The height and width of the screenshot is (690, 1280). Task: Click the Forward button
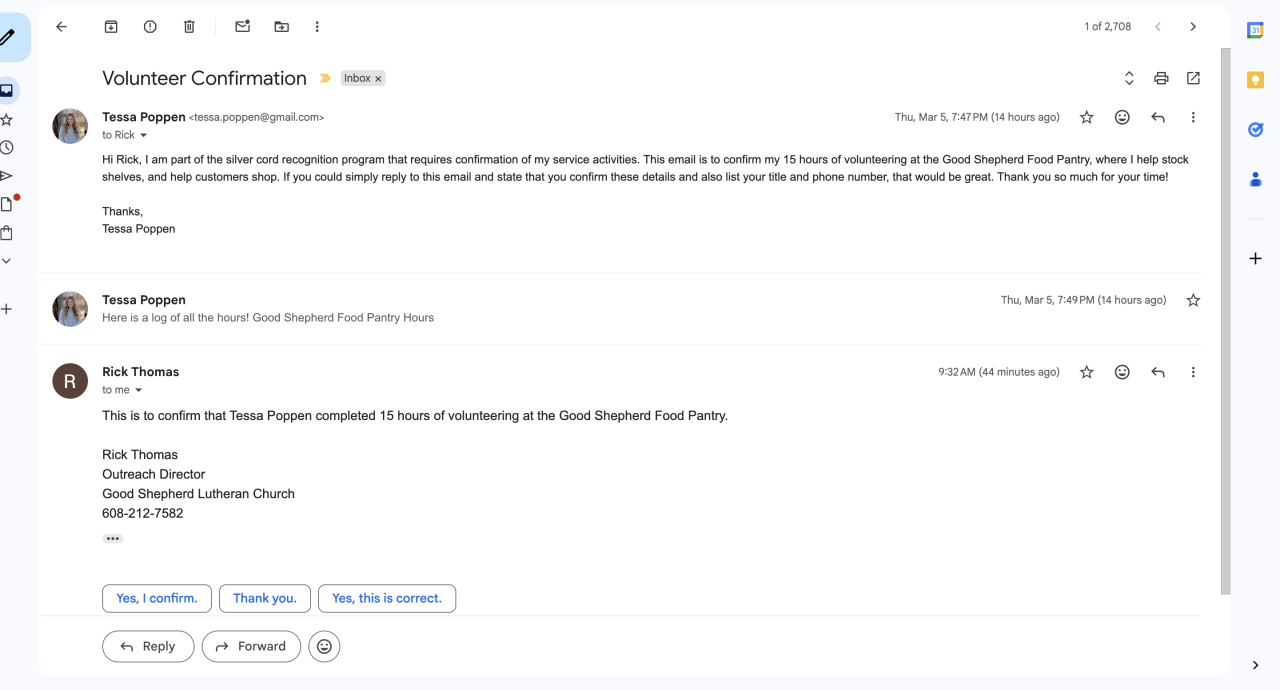point(251,646)
